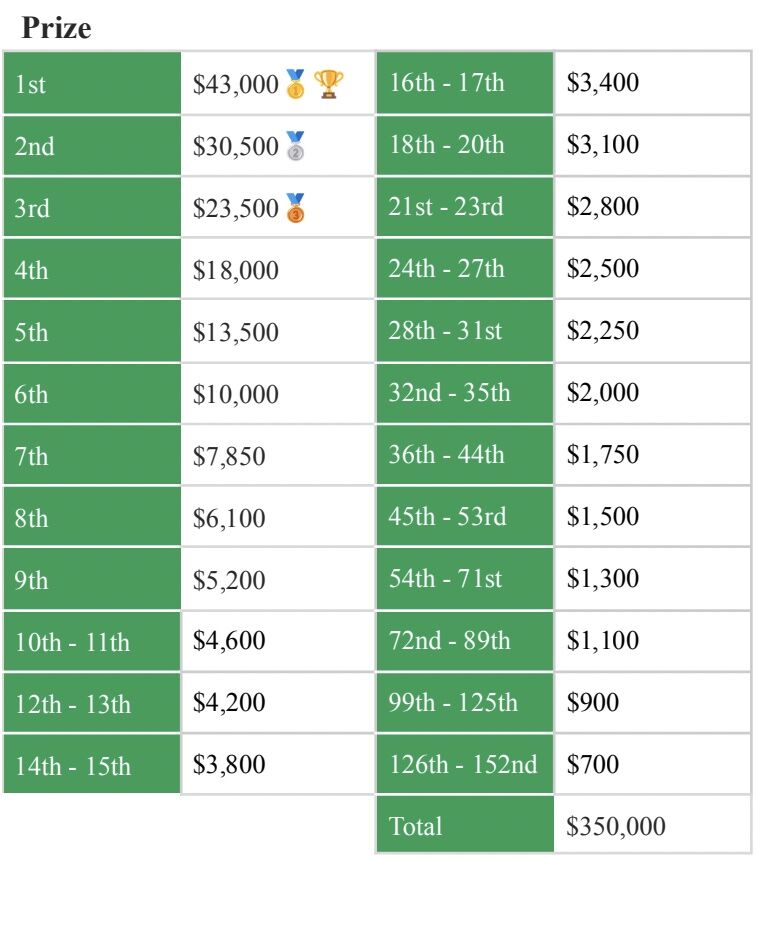Select the $350,000 total amount
This screenshot has height=952, width=758.
[616, 826]
